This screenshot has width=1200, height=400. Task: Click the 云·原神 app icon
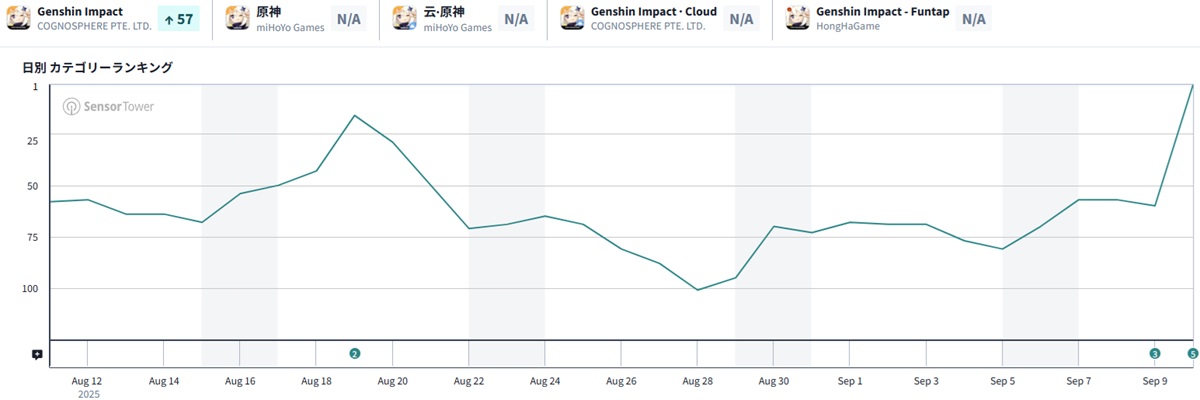[405, 18]
